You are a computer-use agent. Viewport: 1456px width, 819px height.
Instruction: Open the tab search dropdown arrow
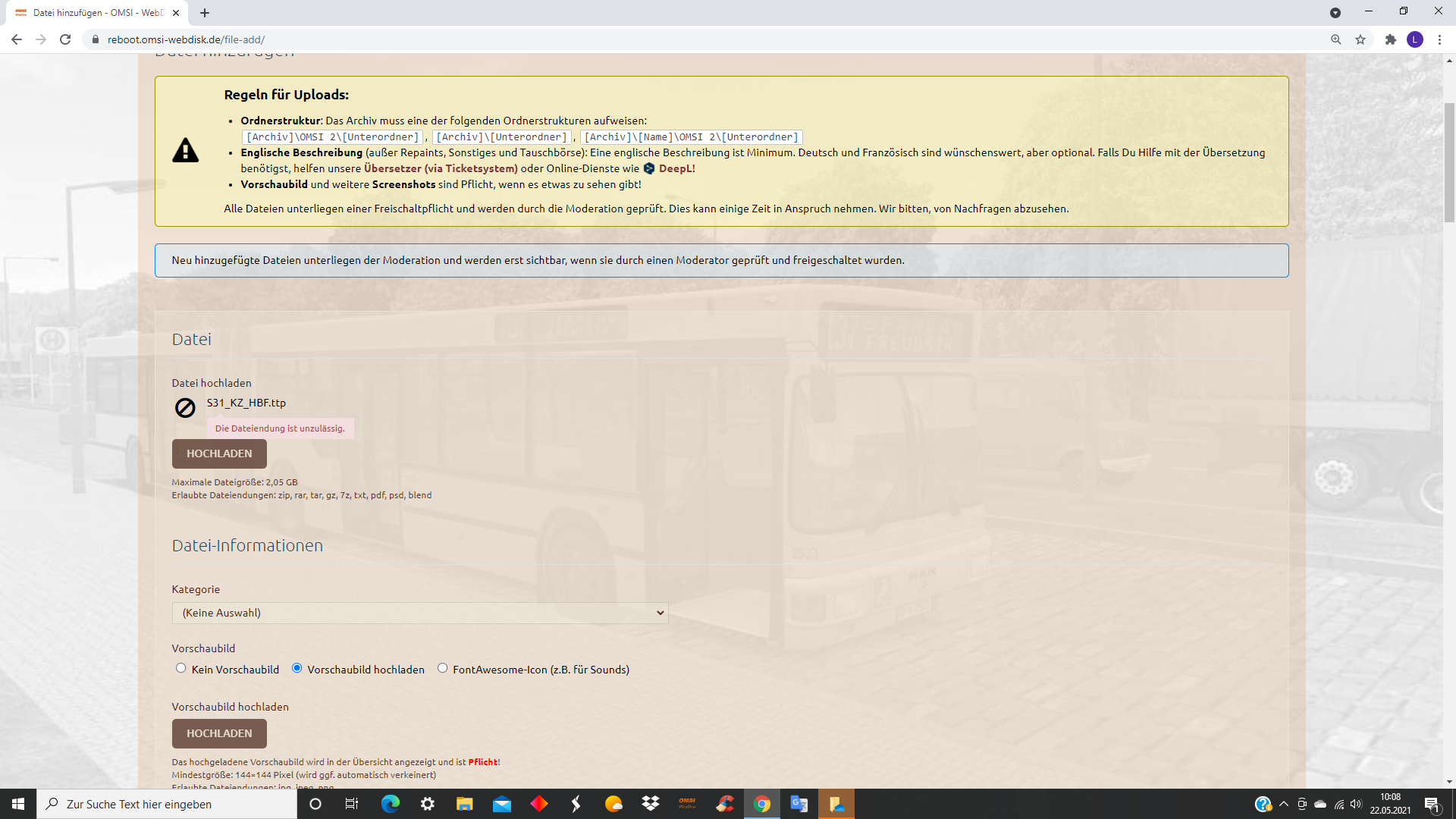coord(1335,13)
